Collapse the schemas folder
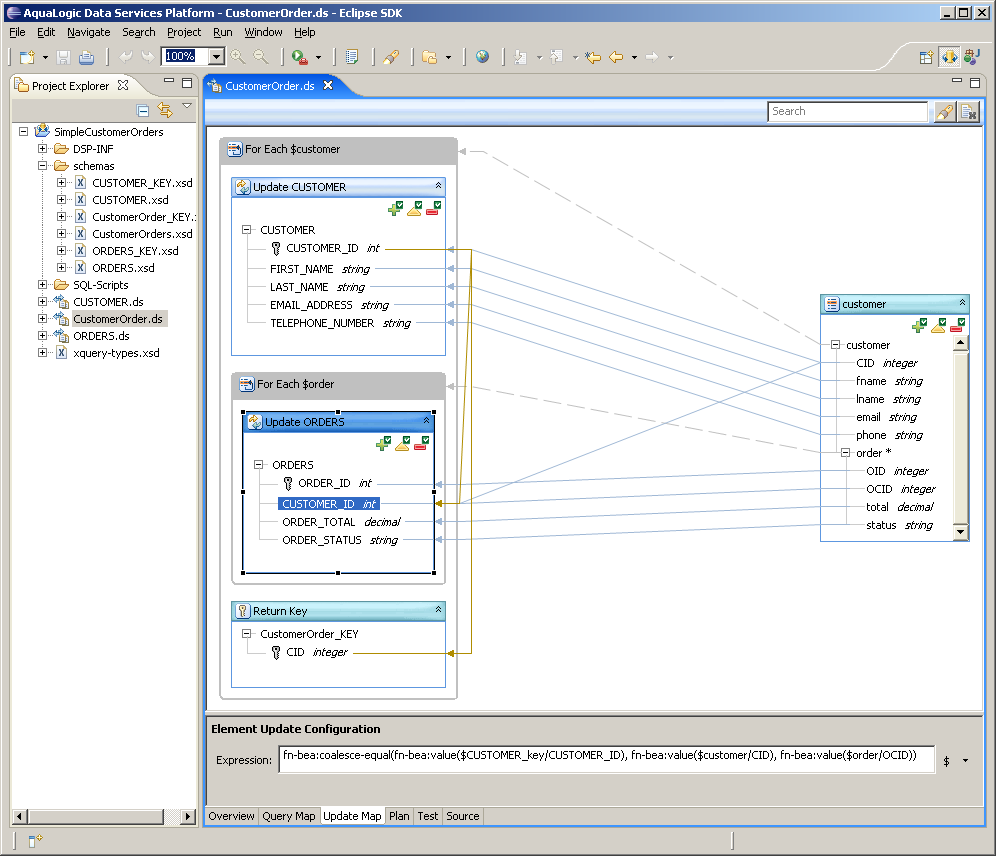This screenshot has height=856, width=996. pos(42,166)
